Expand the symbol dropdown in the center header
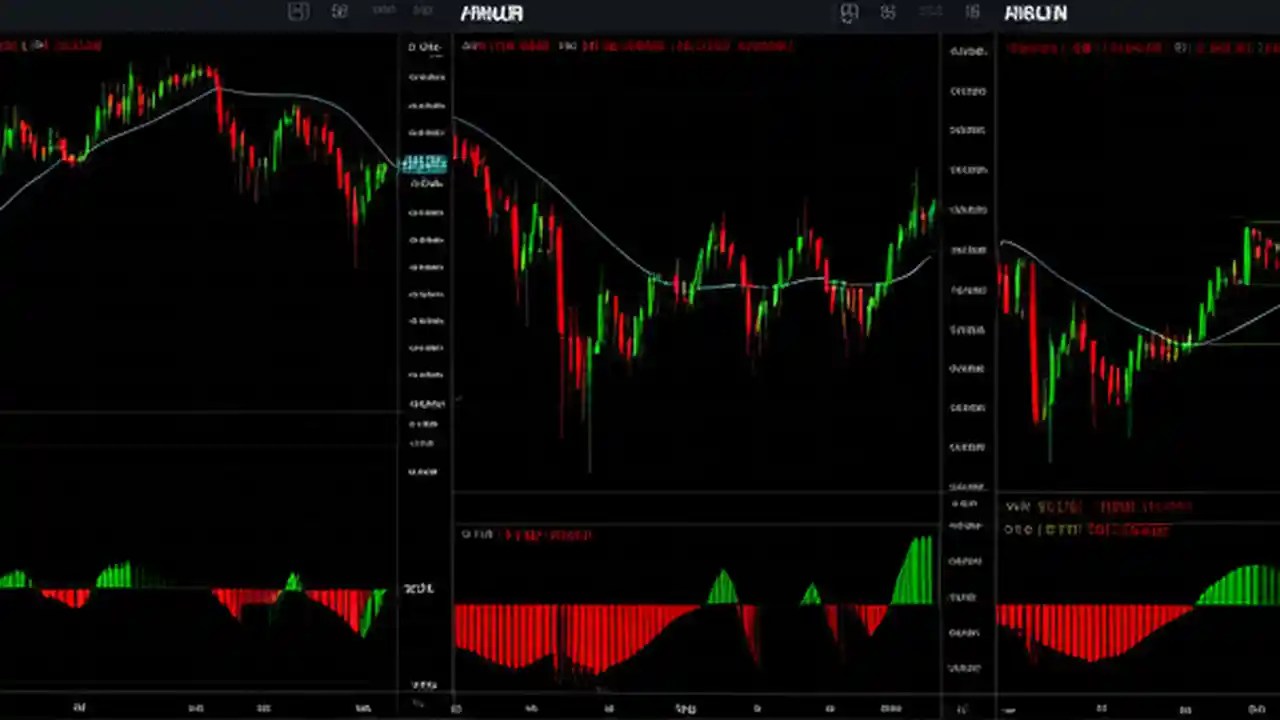 pos(491,13)
